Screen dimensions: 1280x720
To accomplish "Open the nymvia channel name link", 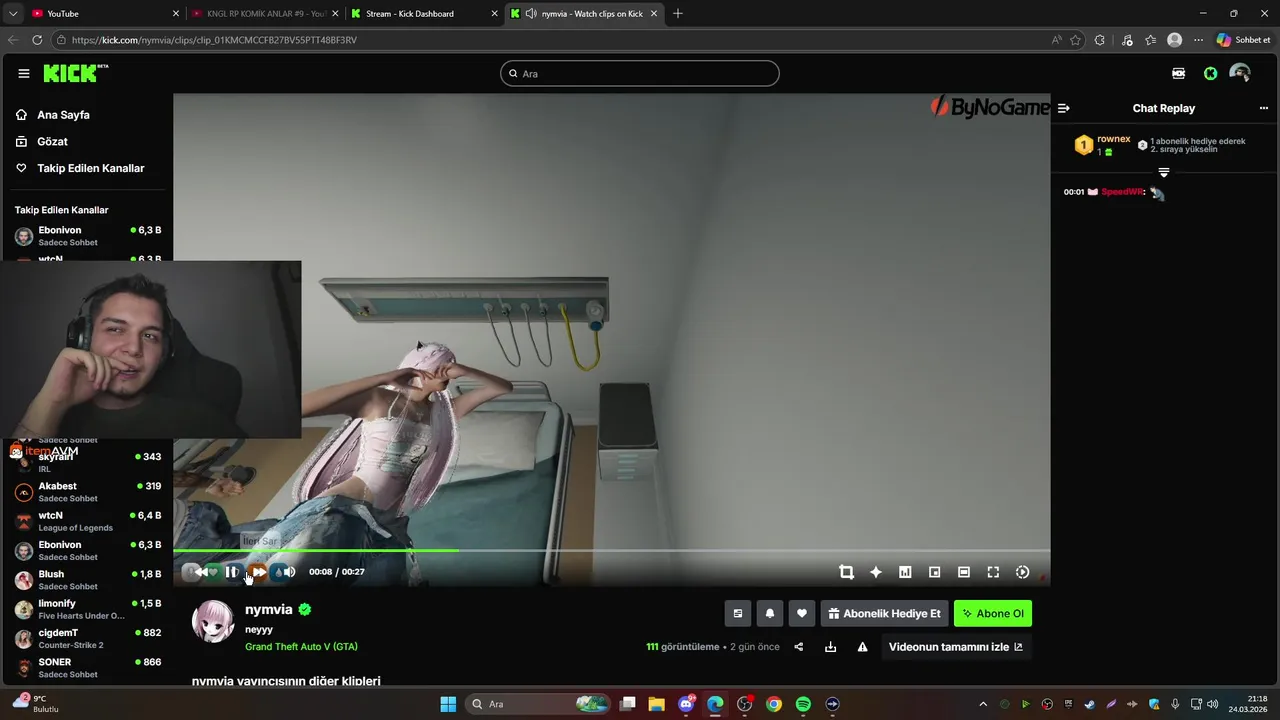I will point(269,609).
